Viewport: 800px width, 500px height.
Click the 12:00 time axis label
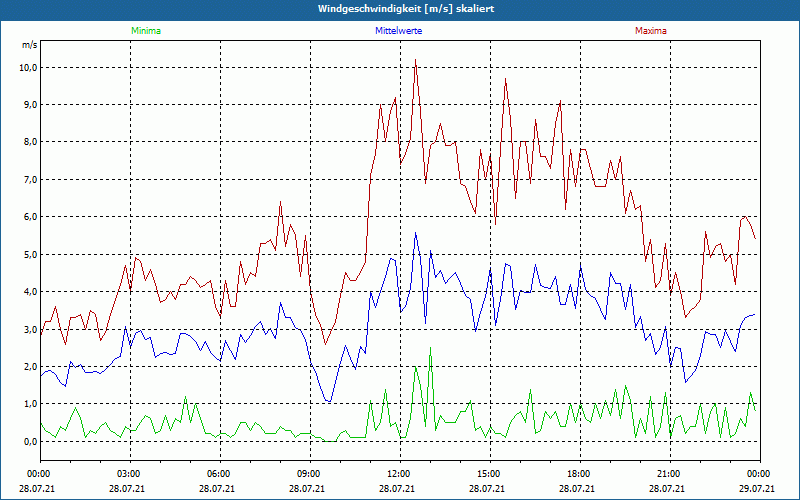point(397,474)
